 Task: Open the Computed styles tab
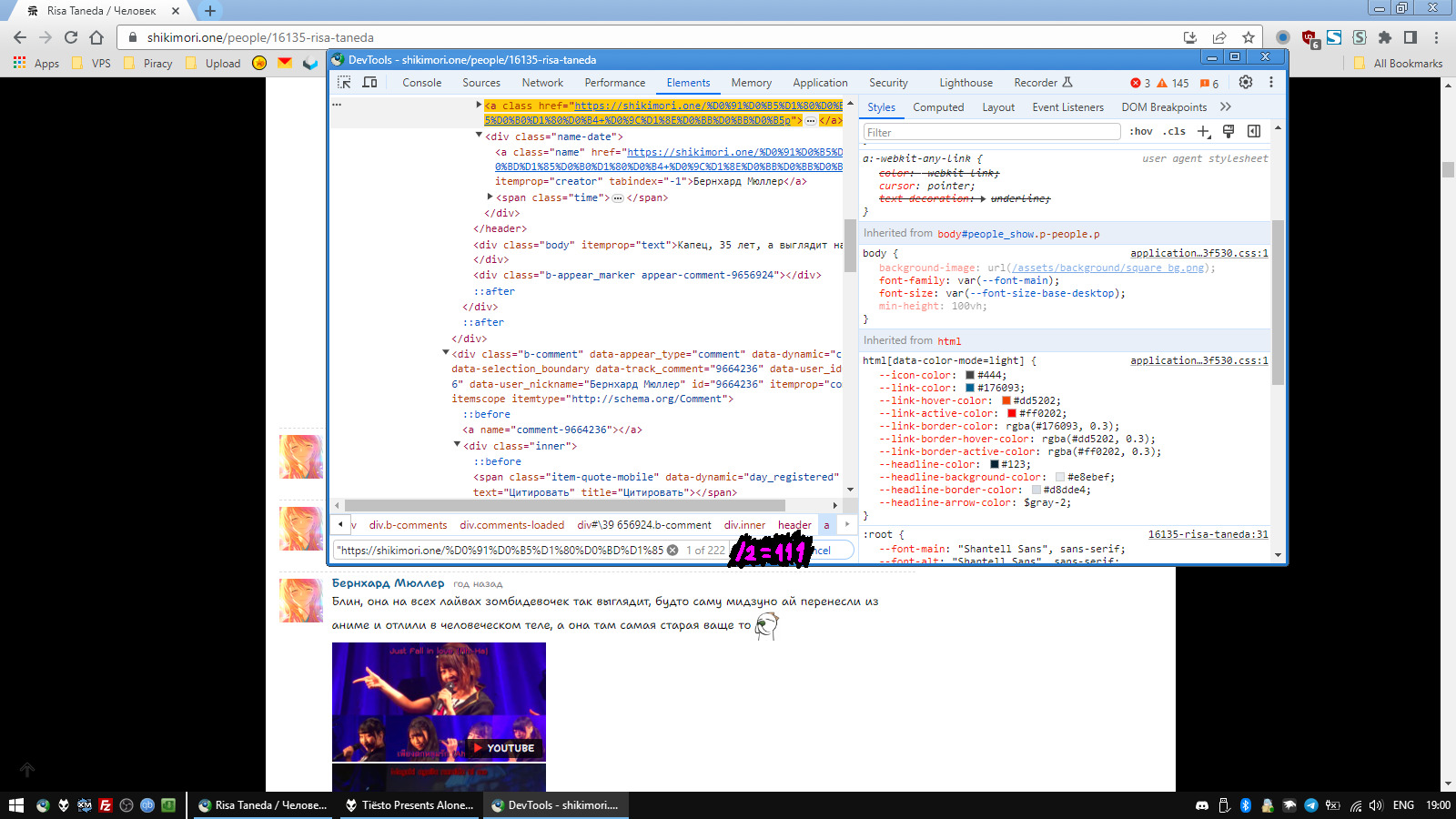[938, 107]
